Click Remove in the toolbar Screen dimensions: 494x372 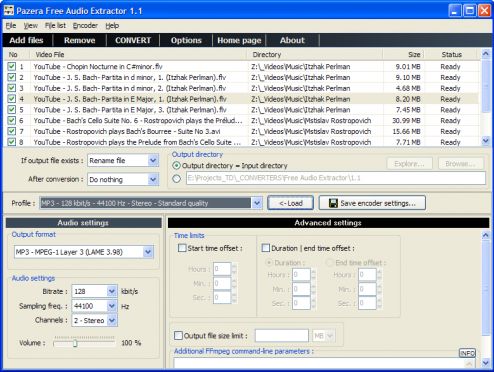point(79,40)
